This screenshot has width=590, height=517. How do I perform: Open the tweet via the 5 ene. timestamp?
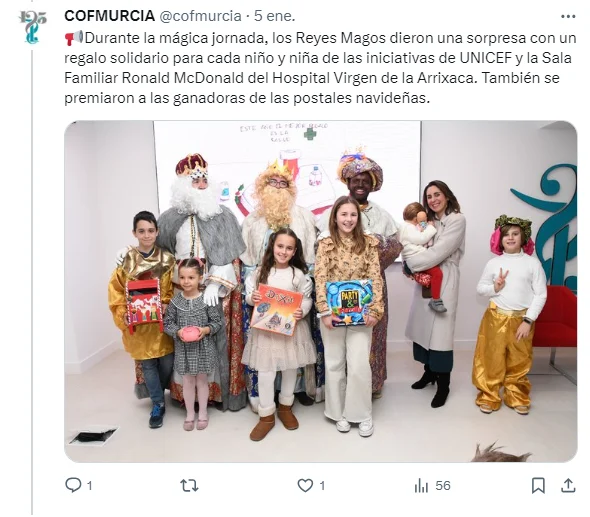click(274, 16)
